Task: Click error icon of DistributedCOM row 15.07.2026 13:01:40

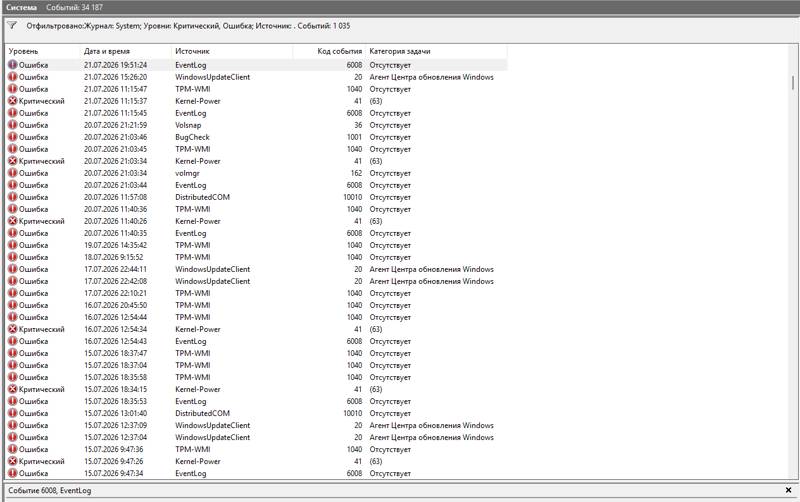Action: coord(13,413)
